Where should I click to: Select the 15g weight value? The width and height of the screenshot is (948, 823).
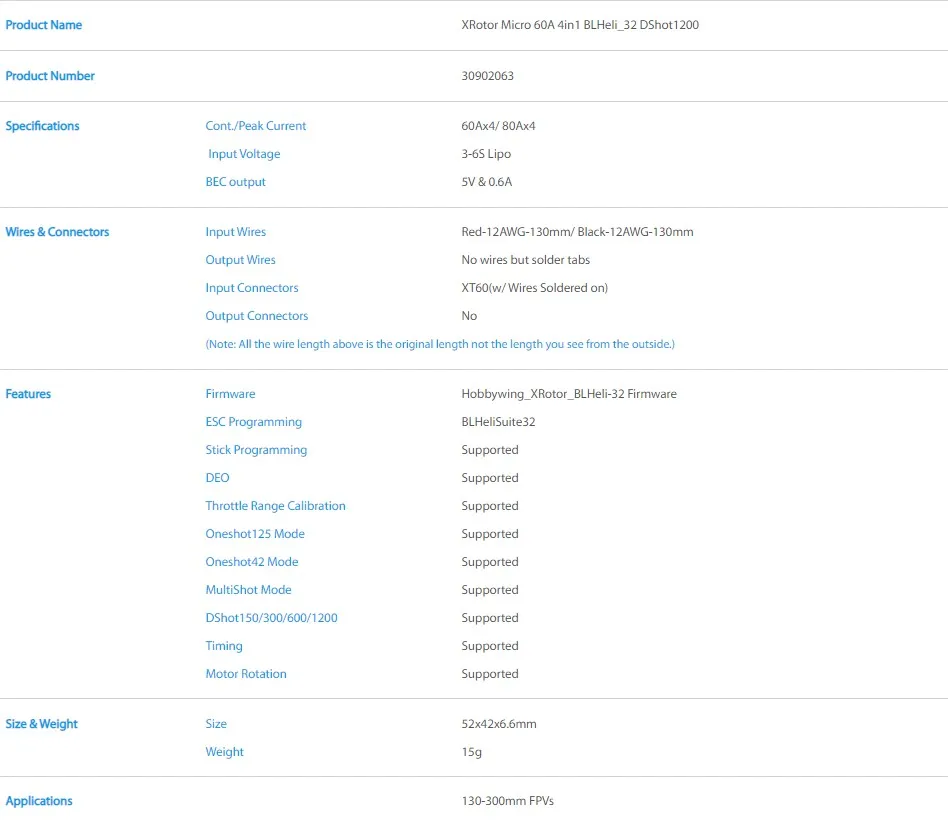pos(472,752)
